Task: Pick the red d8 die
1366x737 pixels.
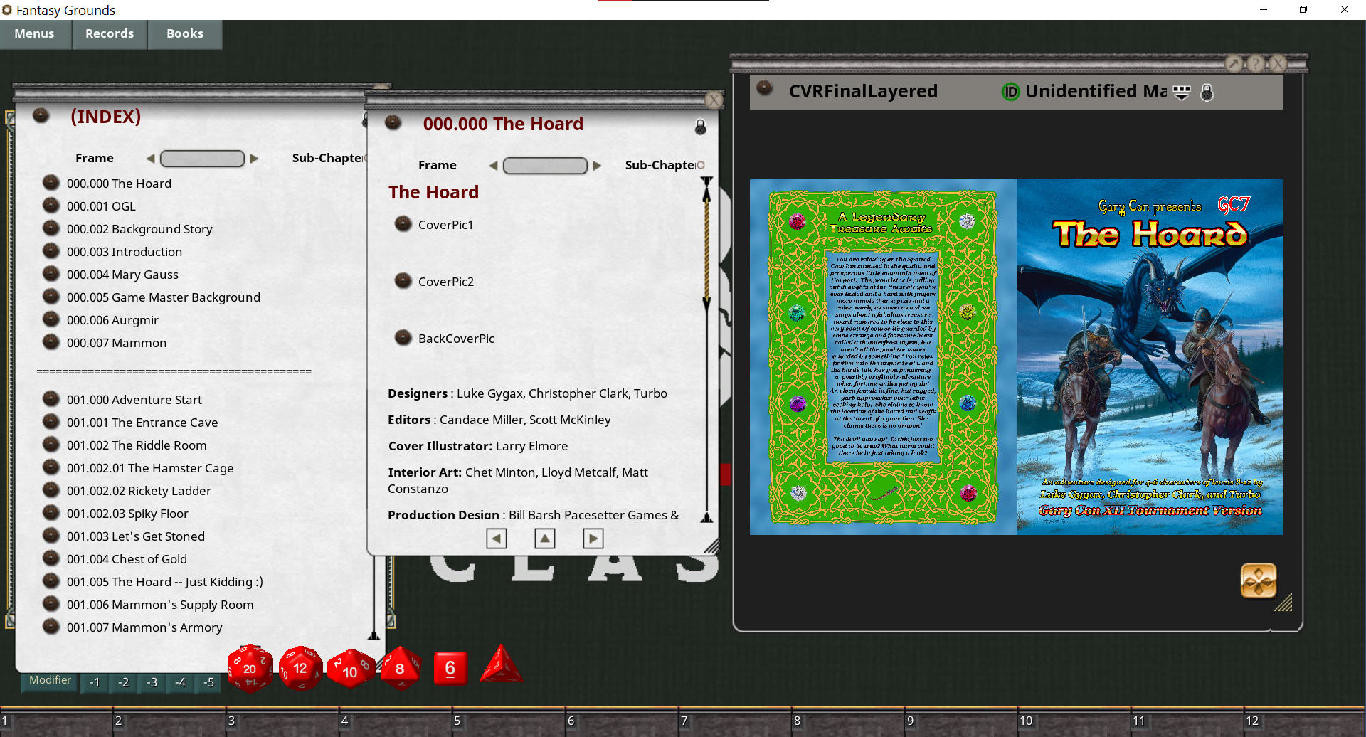Action: coord(400,668)
